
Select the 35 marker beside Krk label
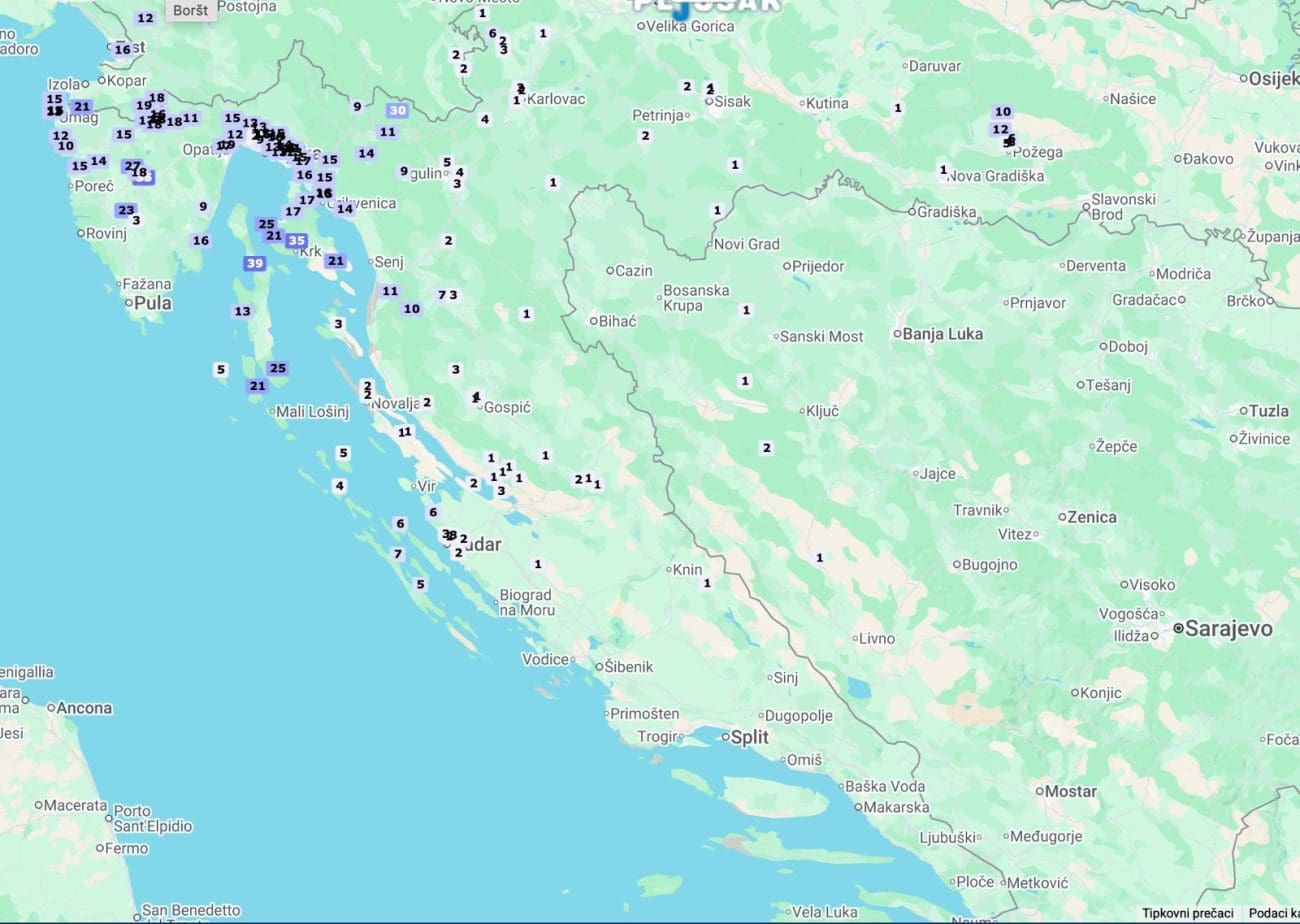pos(296,241)
